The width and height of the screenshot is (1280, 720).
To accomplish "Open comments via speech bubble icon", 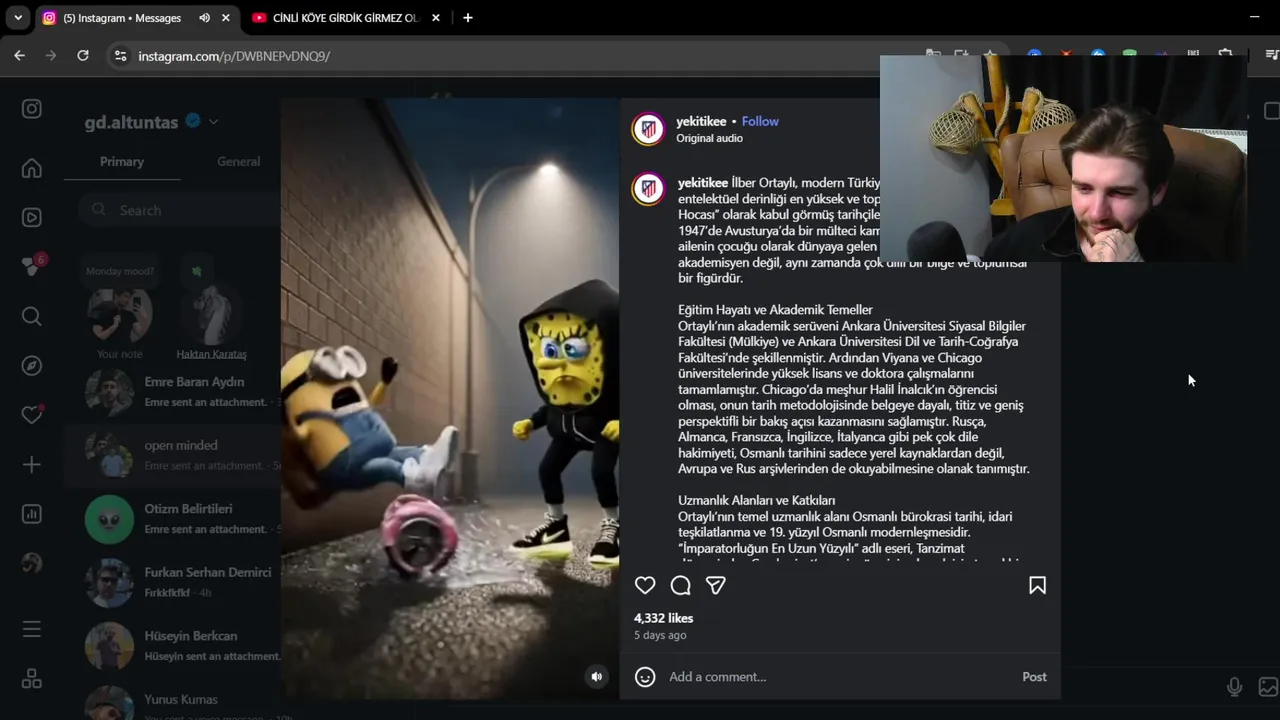I will 681,586.
